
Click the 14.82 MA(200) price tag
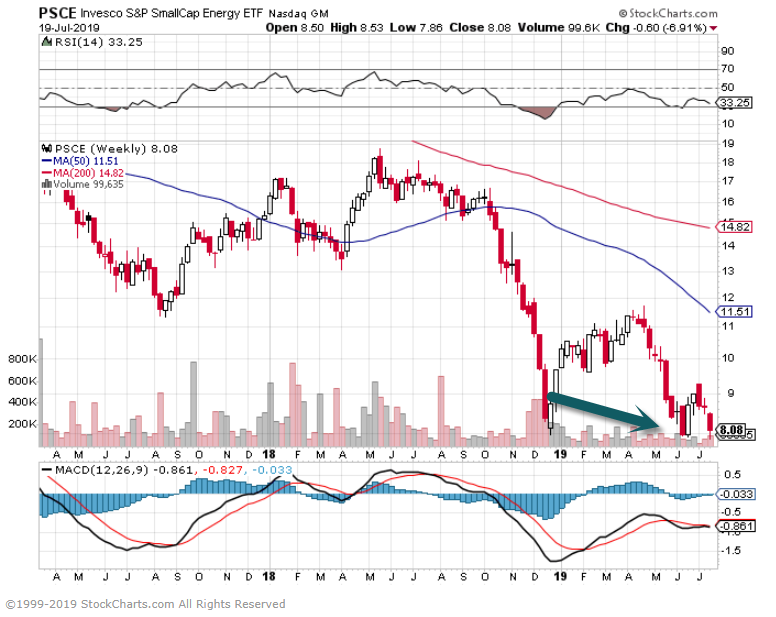(x=735, y=227)
